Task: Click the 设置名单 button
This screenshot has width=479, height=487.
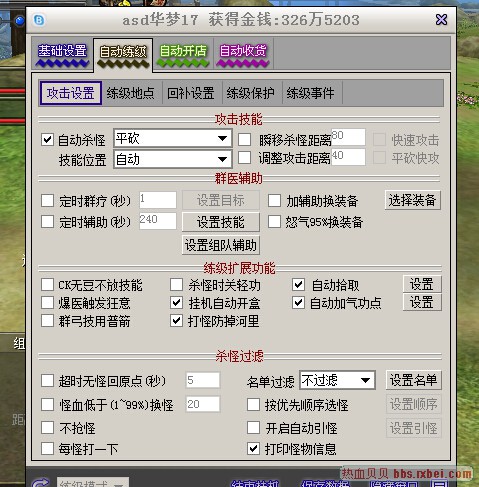Action: point(414,380)
